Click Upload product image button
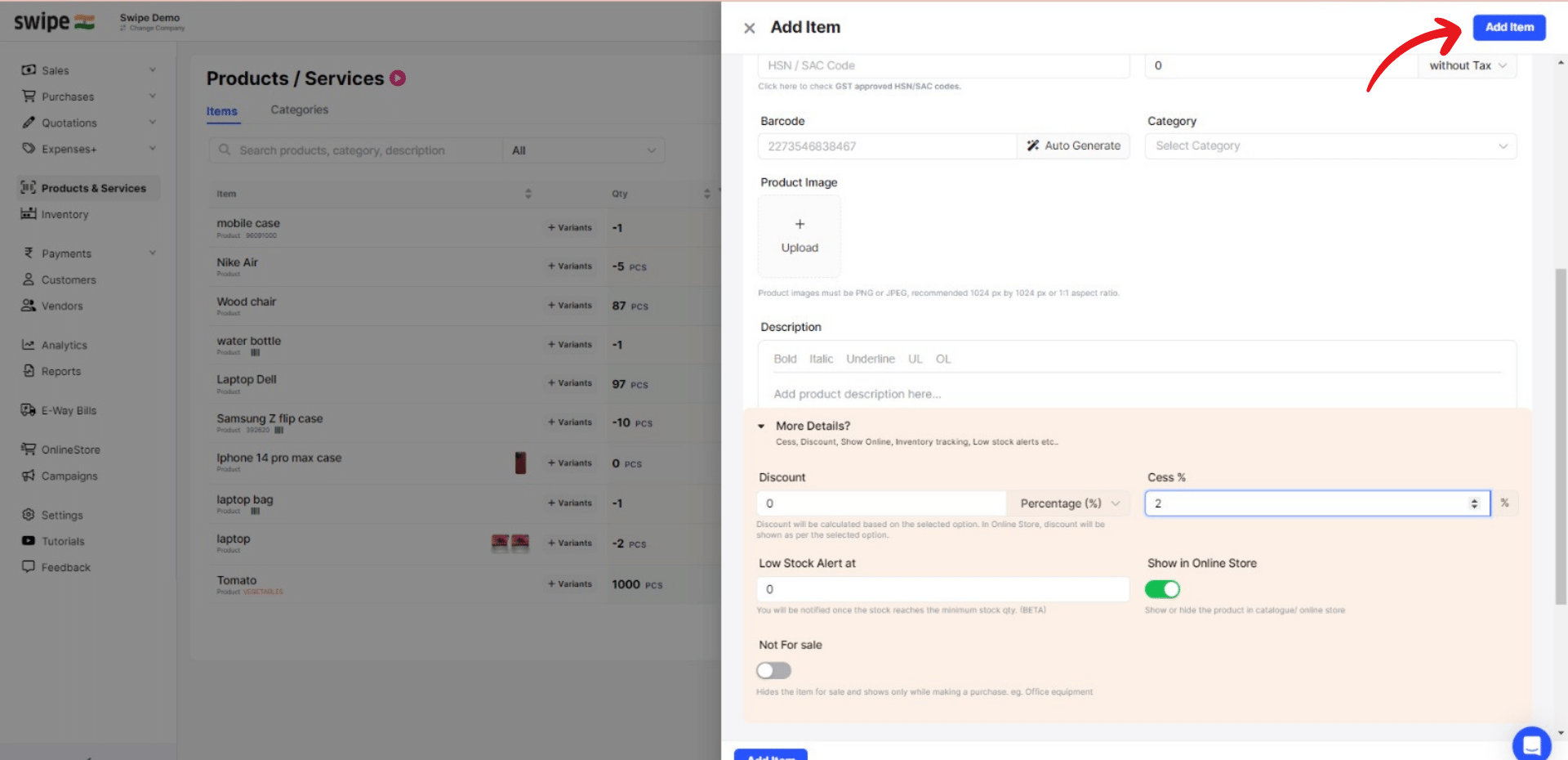The image size is (1568, 760). pos(800,236)
